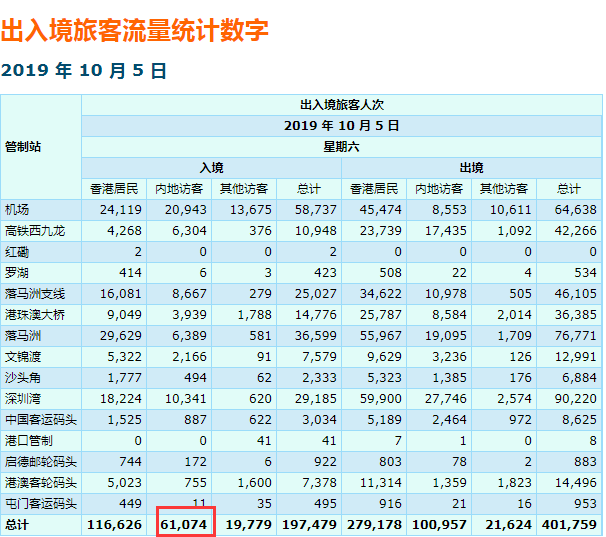Click the value 76,771 in 落马洲 row
The height and width of the screenshot is (537, 606).
point(575,336)
